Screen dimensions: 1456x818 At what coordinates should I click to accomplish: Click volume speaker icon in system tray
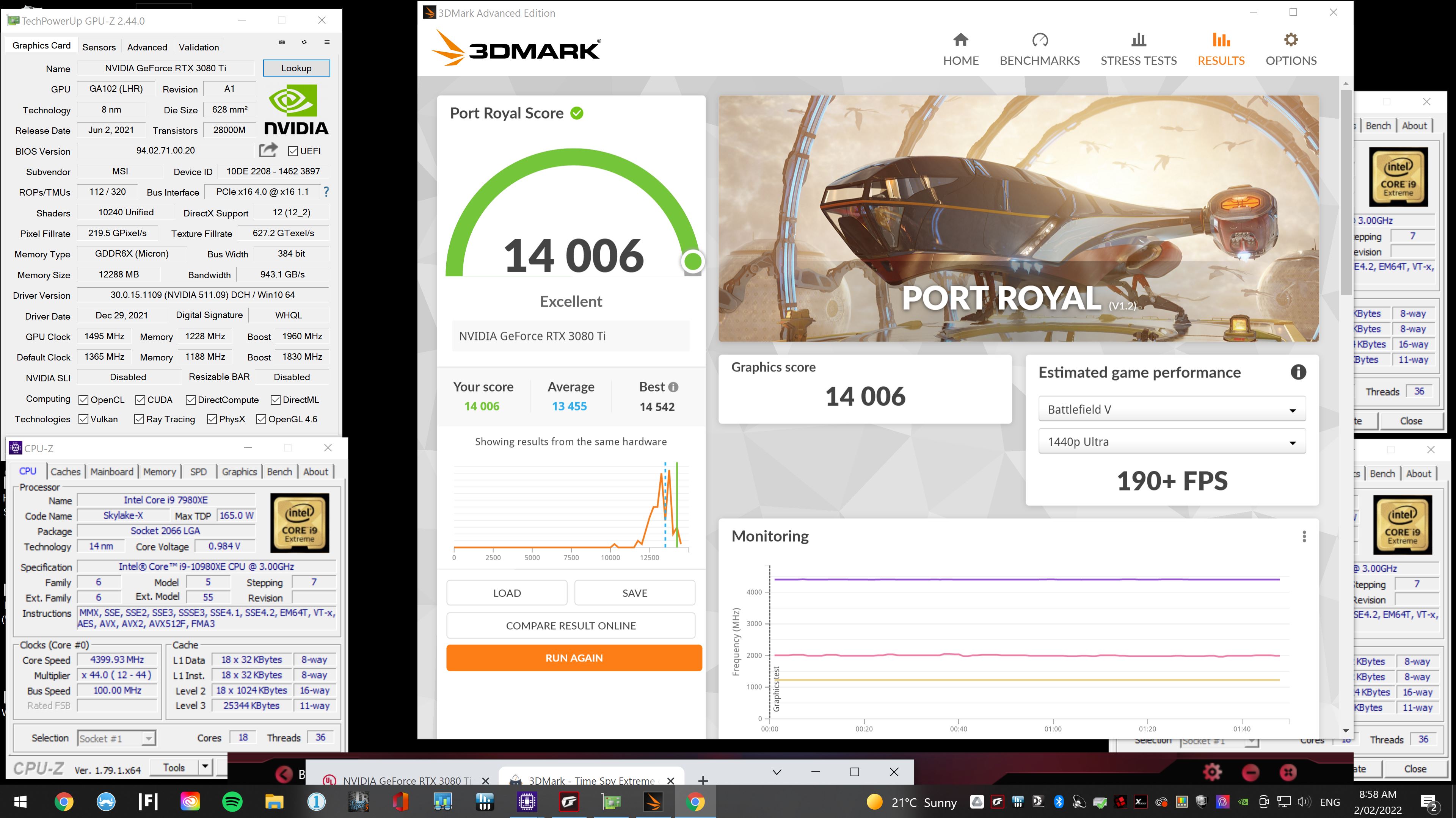(x=1304, y=802)
